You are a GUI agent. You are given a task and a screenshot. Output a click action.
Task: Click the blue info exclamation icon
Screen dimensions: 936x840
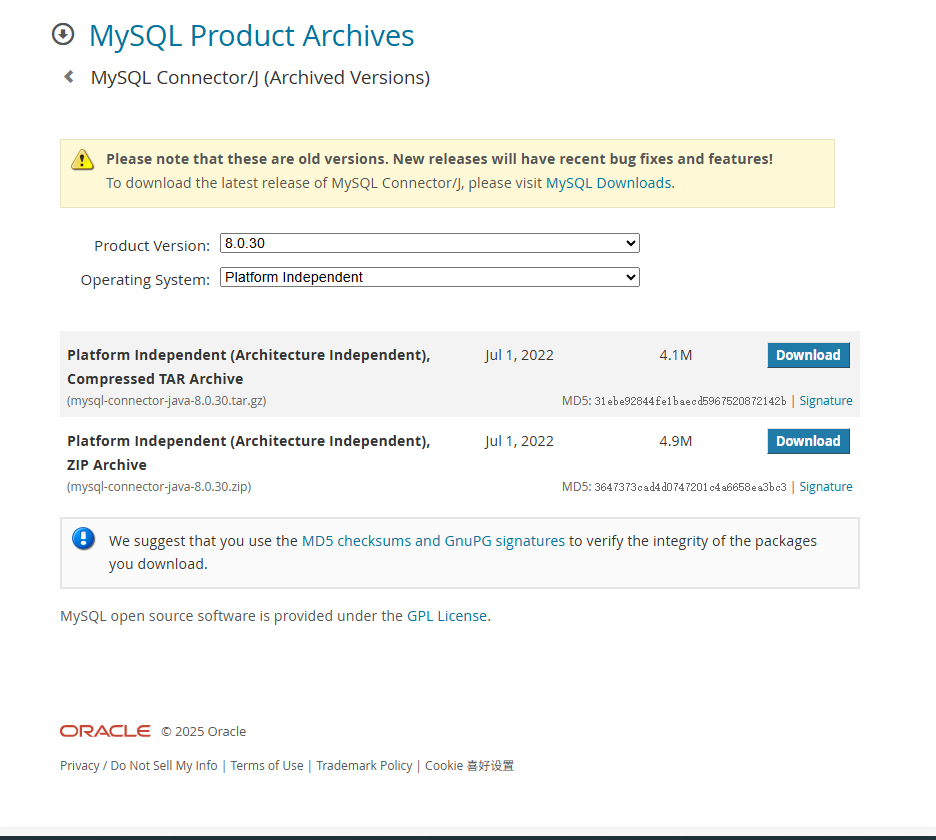pyautogui.click(x=83, y=539)
